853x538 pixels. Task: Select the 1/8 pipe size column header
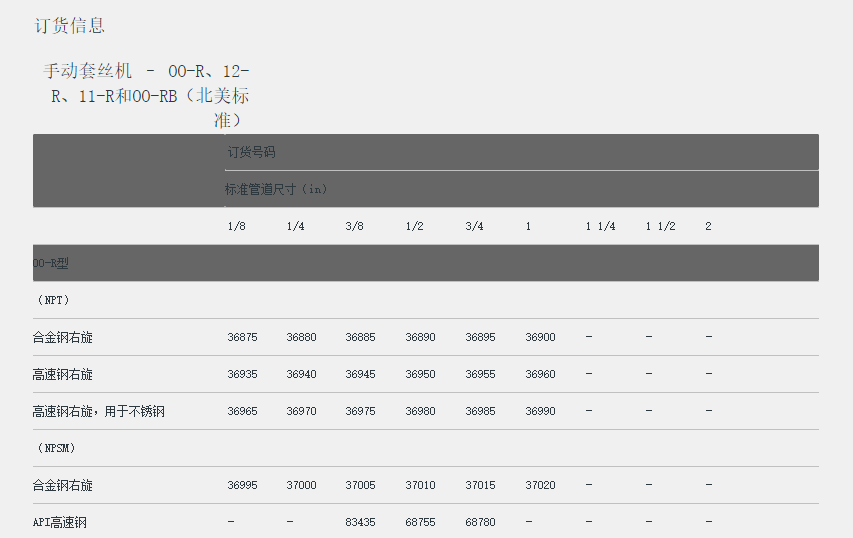pyautogui.click(x=236, y=227)
